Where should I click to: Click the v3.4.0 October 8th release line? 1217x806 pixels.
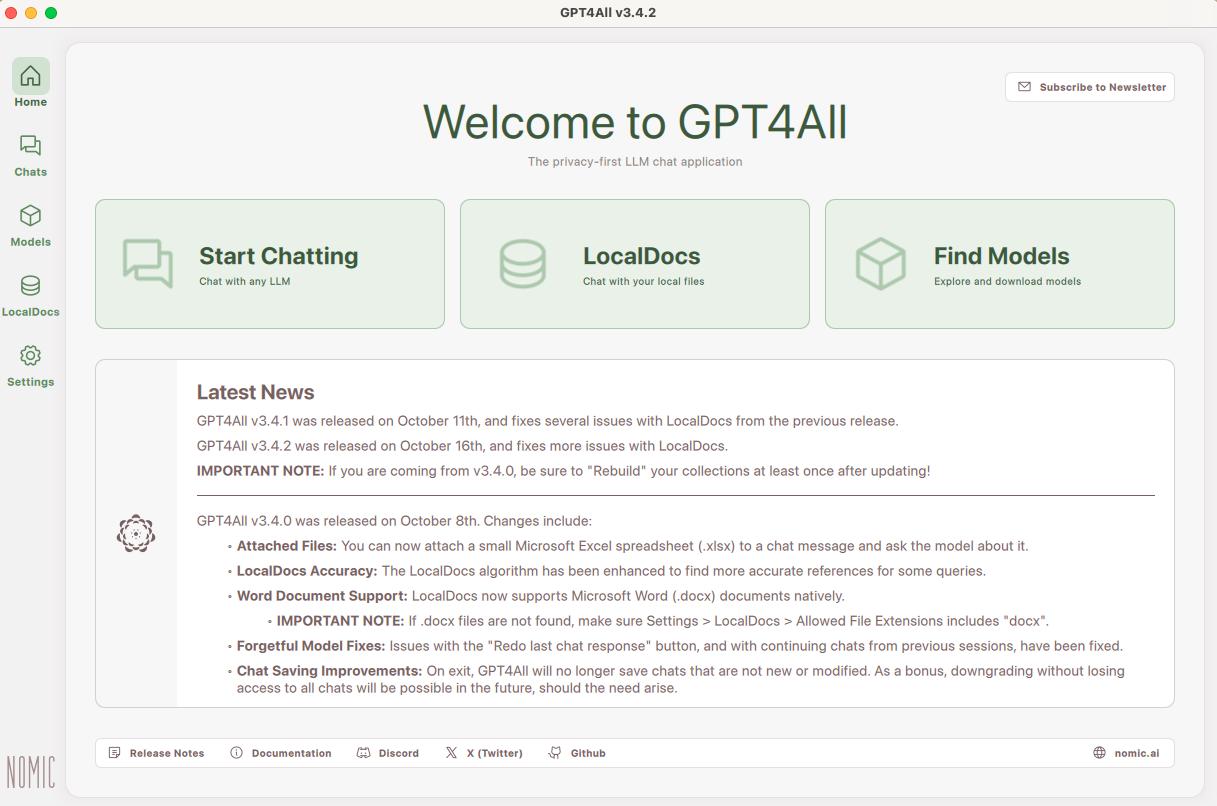394,521
